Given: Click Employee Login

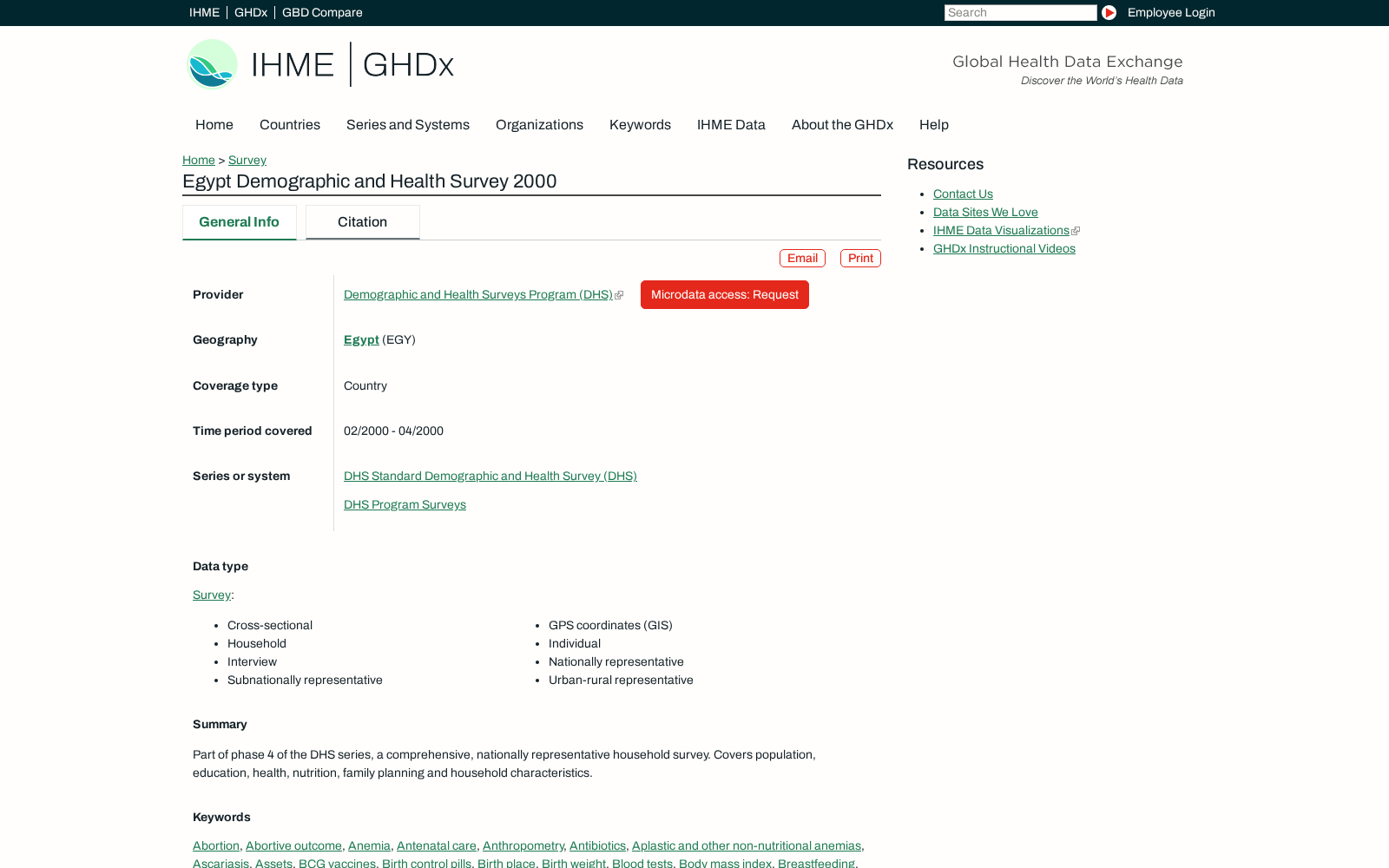Looking at the screenshot, I should point(1171,12).
